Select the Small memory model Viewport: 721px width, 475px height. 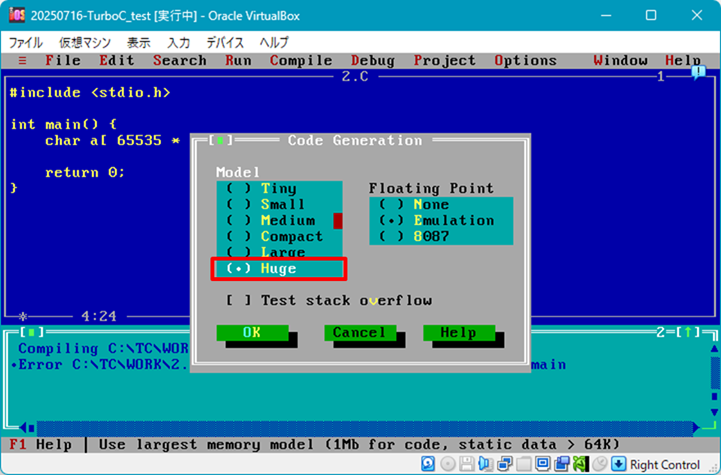tap(280, 204)
